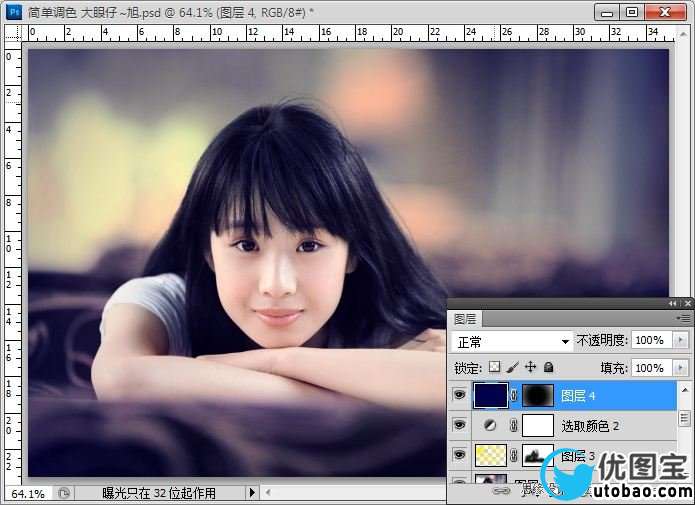
Task: Close the document window
Action: (665, 12)
